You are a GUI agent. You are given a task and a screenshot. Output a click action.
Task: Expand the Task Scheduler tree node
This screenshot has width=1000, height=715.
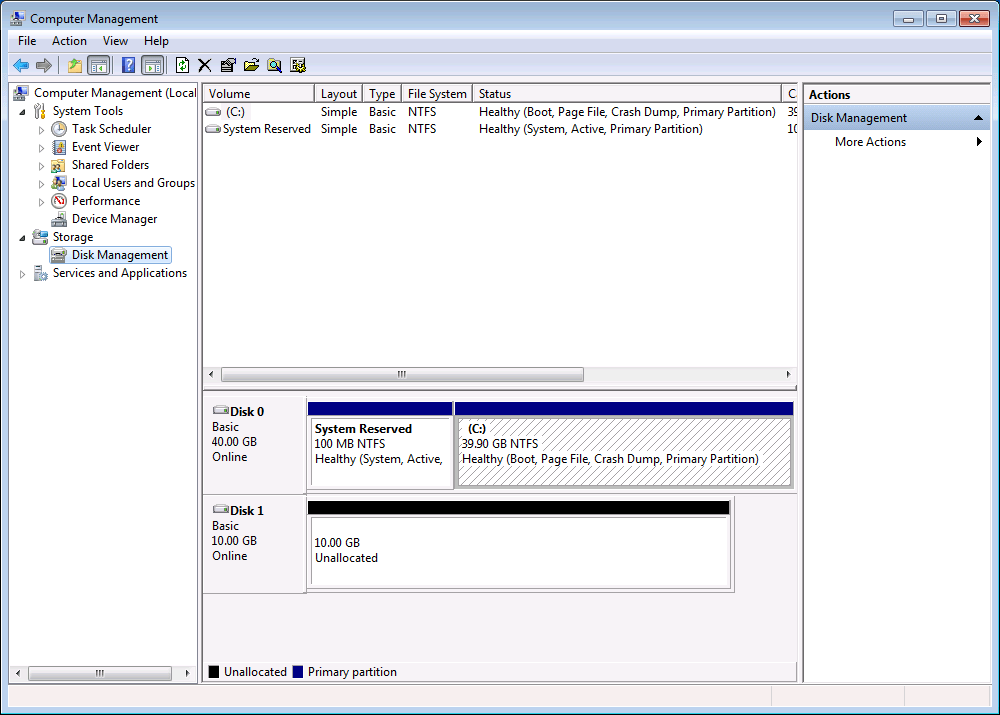41,129
